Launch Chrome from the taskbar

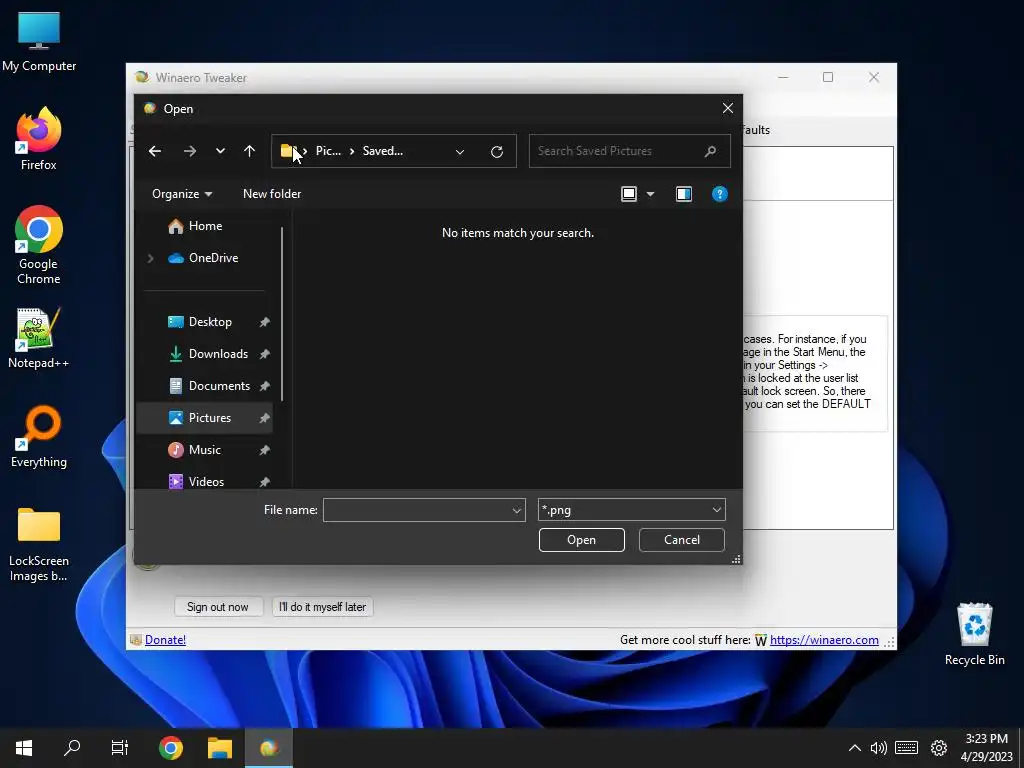[x=171, y=748]
